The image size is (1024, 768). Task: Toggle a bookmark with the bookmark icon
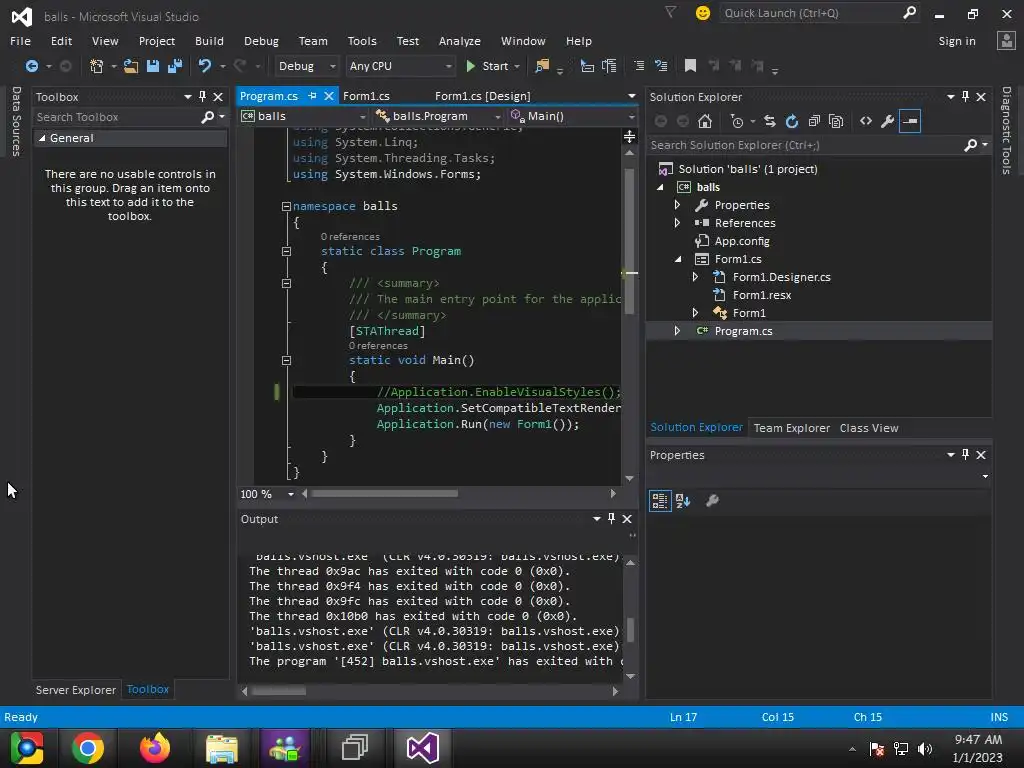(690, 66)
